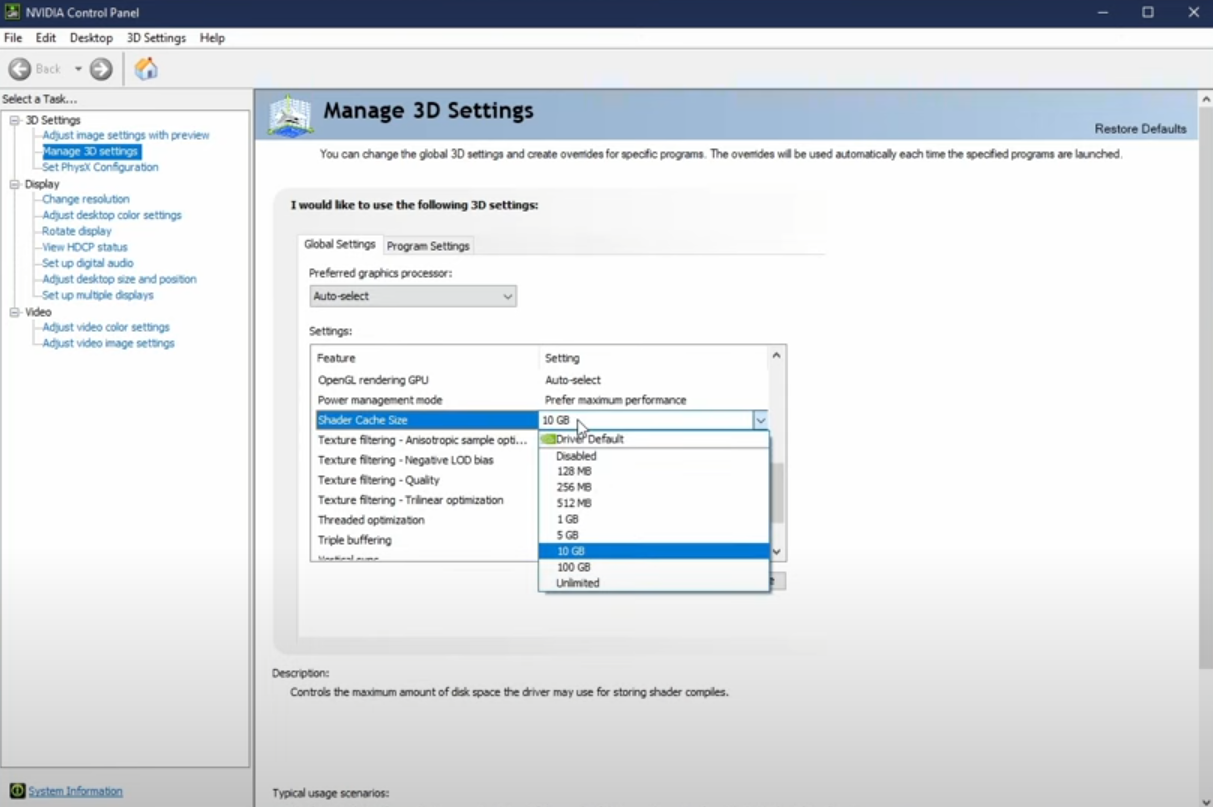Click Shader Cache Size dropdown arrow
The image size is (1213, 807).
(x=761, y=420)
